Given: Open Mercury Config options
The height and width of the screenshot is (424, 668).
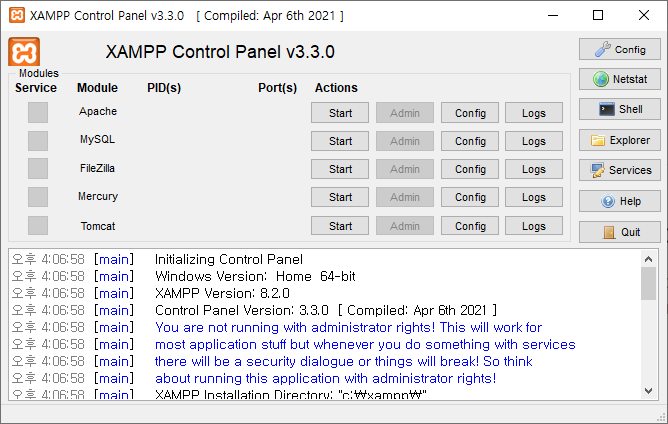Looking at the screenshot, I should tap(470, 197).
